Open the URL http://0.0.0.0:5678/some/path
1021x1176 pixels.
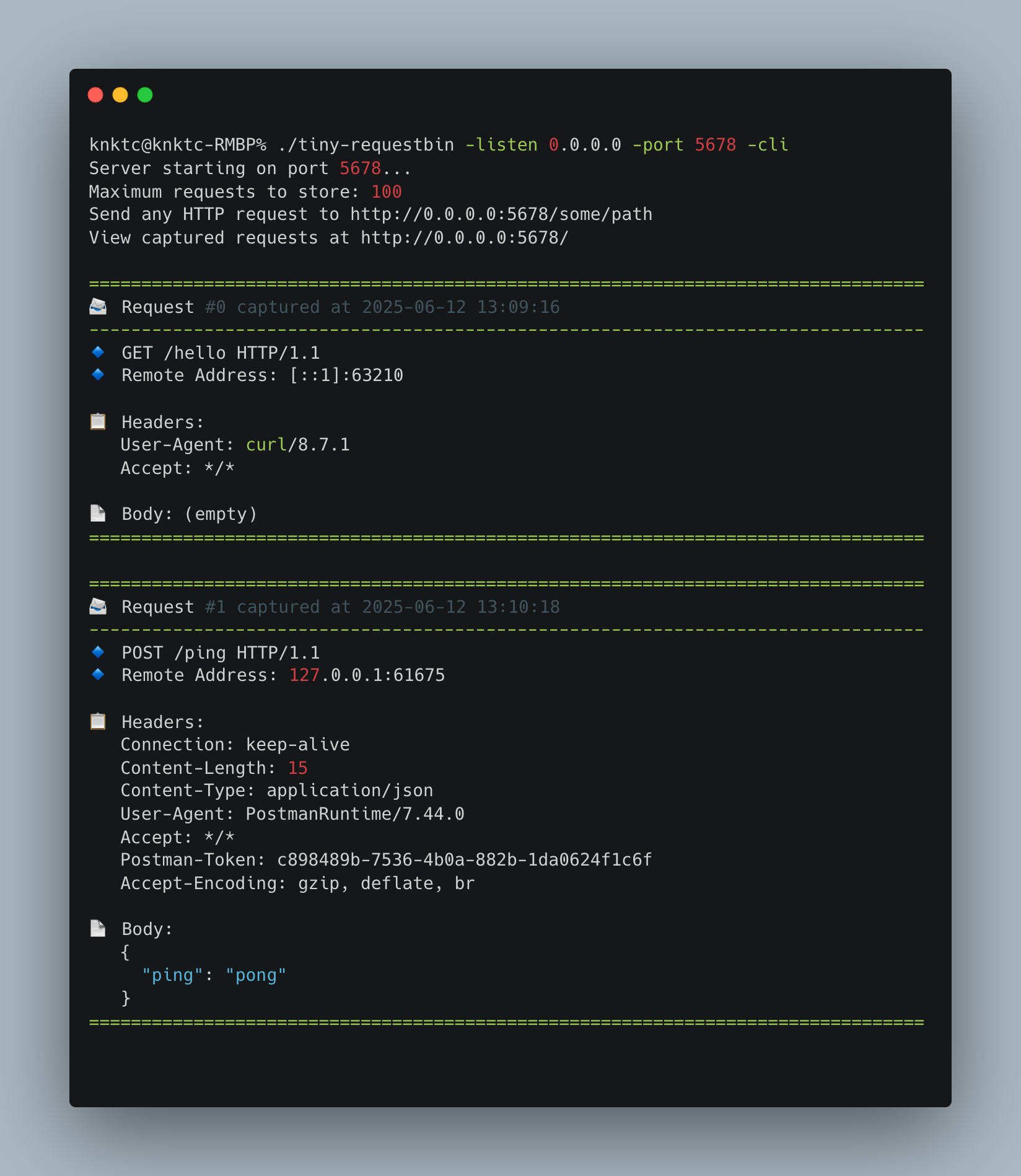[x=501, y=214]
